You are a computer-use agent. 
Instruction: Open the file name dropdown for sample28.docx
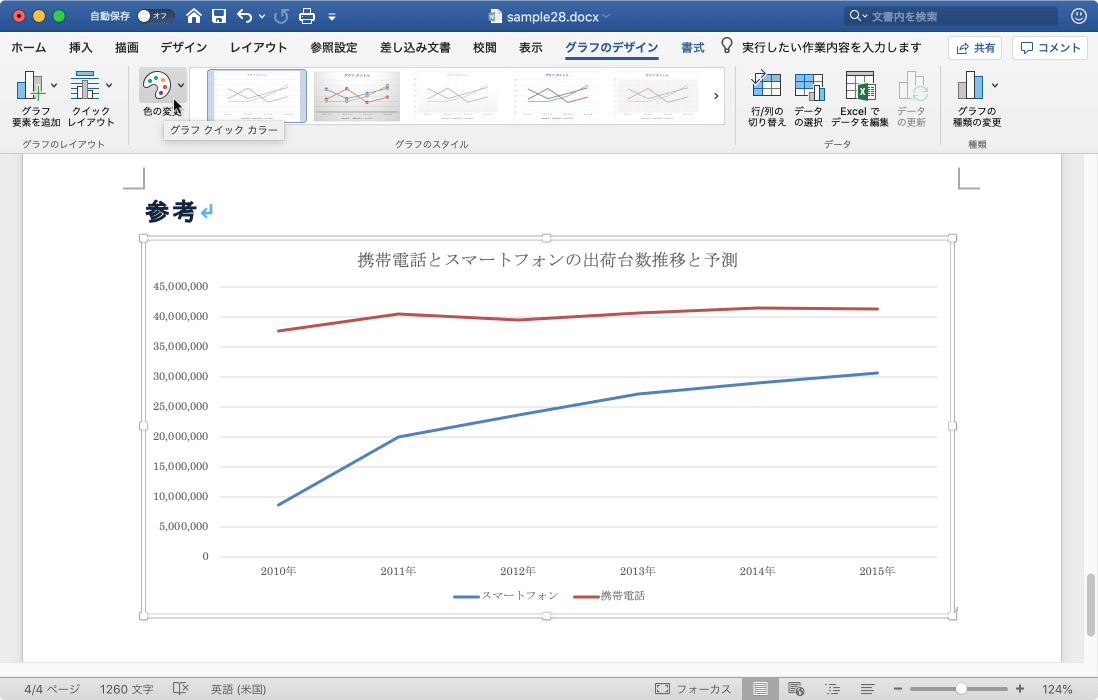click(x=606, y=16)
